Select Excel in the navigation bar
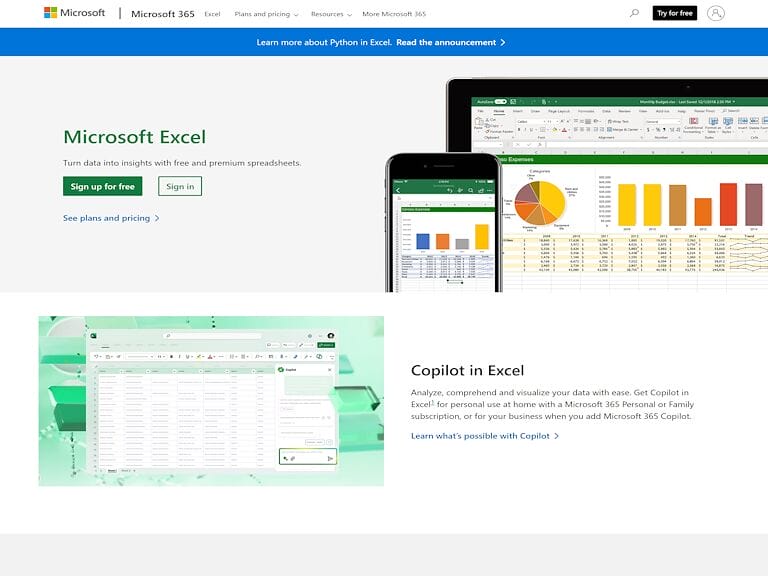The image size is (768, 576). coord(212,14)
